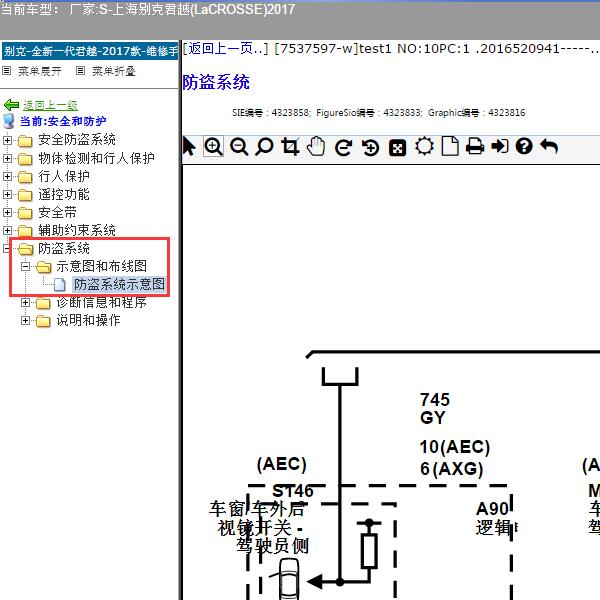Expand the 安全带 tree node
This screenshot has height=600, width=600.
click(7, 212)
